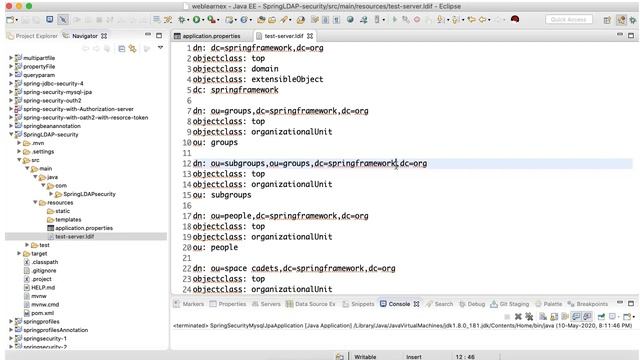Viewport: 640px width, 360px height.
Task: Click the Debug bug toolbar icon
Action: (181, 20)
